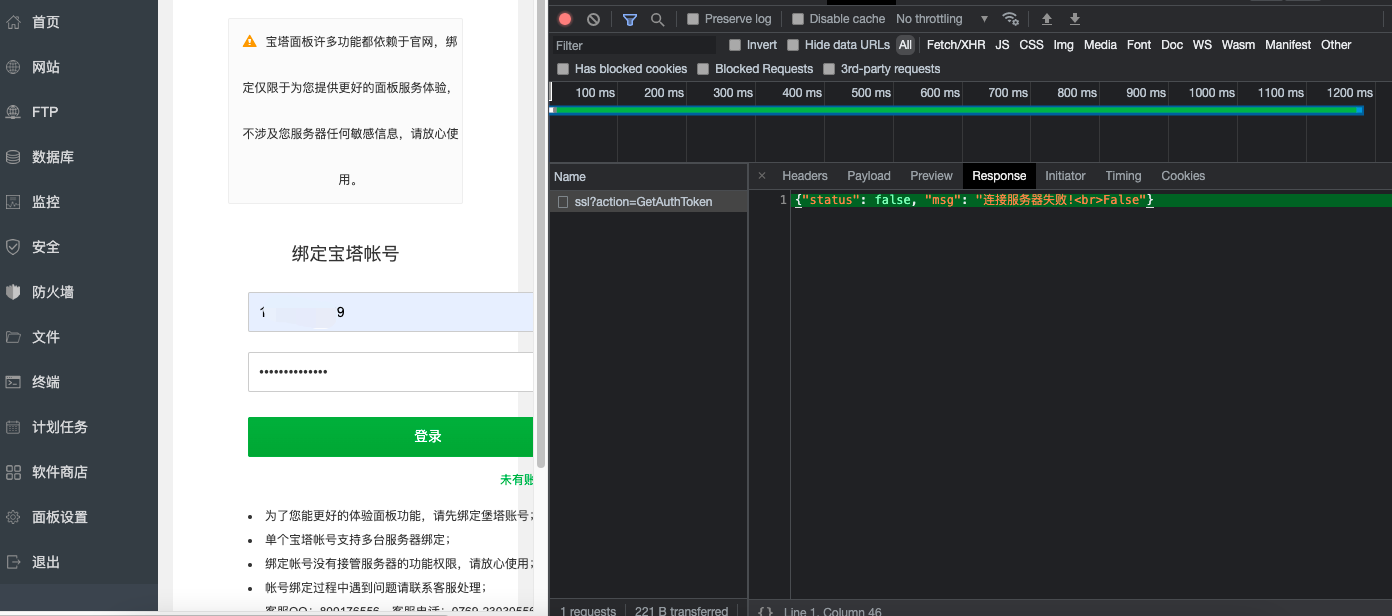The height and width of the screenshot is (616, 1392).
Task: Tick the Invert filter checkbox
Action: point(735,45)
